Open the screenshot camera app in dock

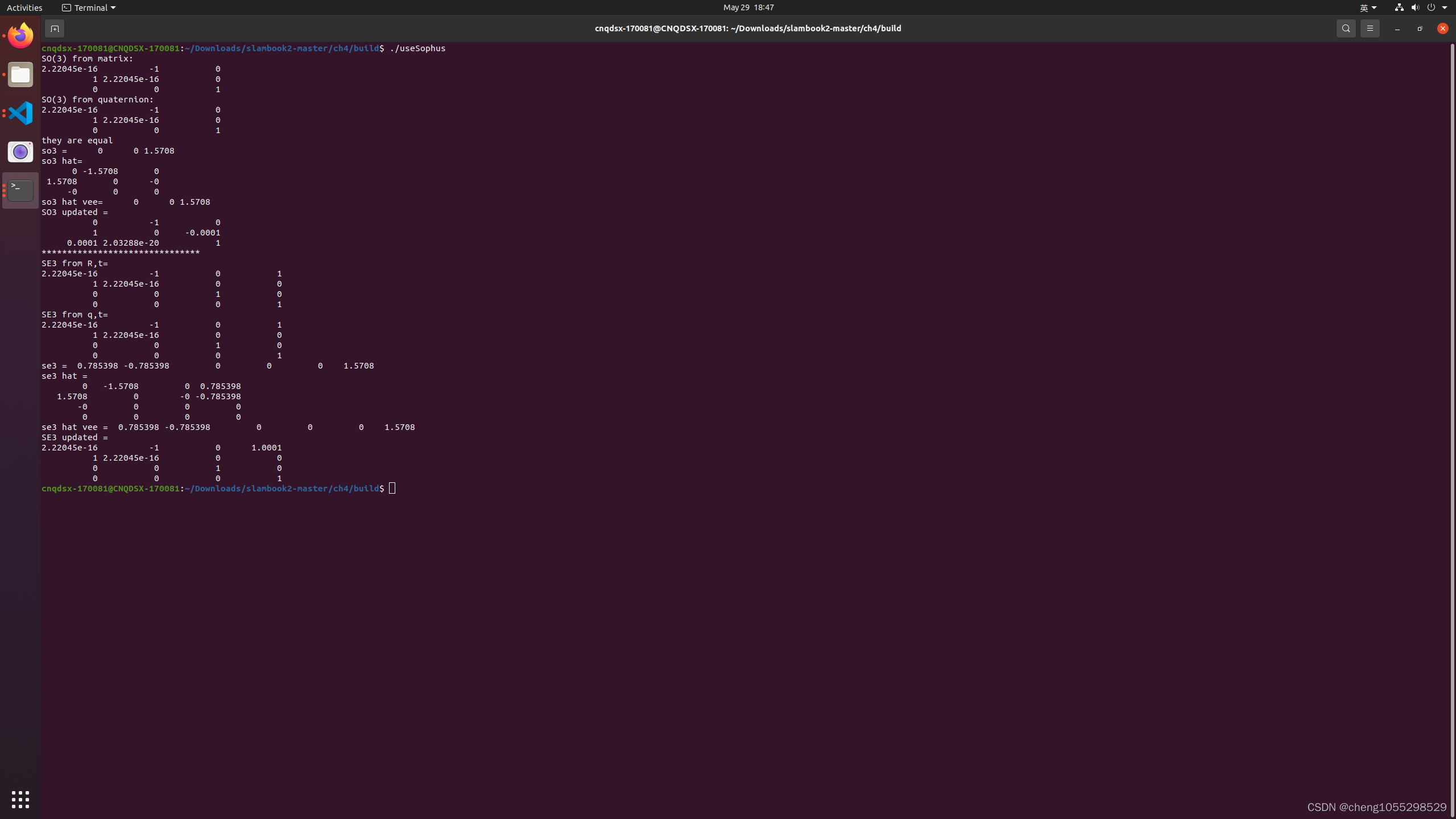tap(20, 152)
